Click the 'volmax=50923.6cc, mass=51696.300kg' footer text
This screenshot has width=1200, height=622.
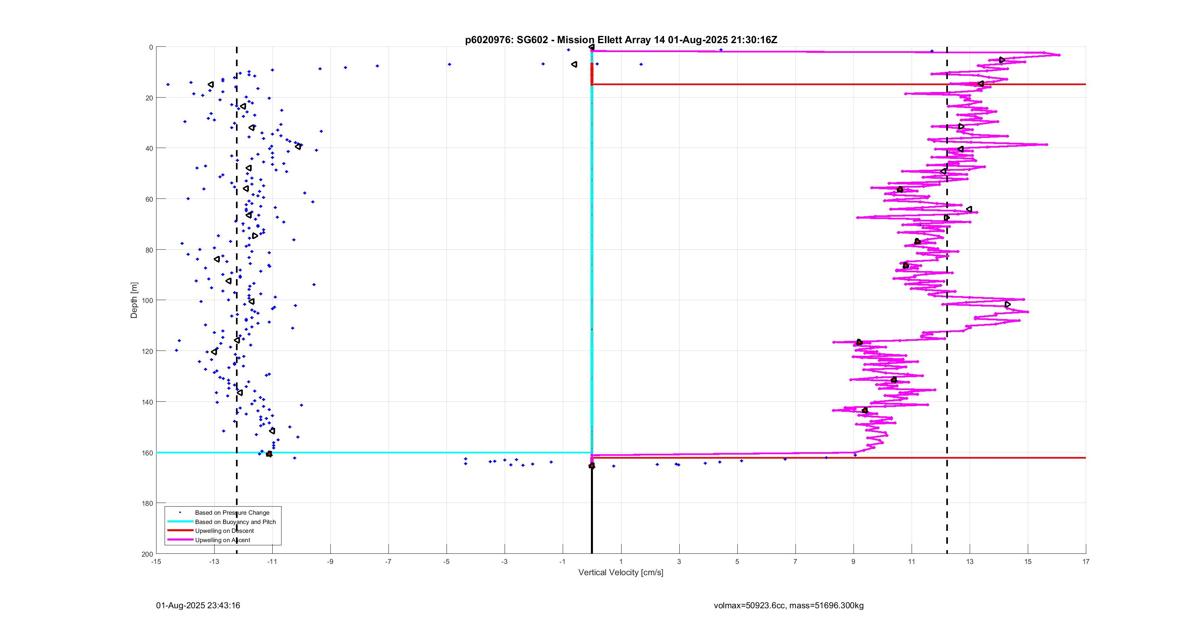coord(788,606)
